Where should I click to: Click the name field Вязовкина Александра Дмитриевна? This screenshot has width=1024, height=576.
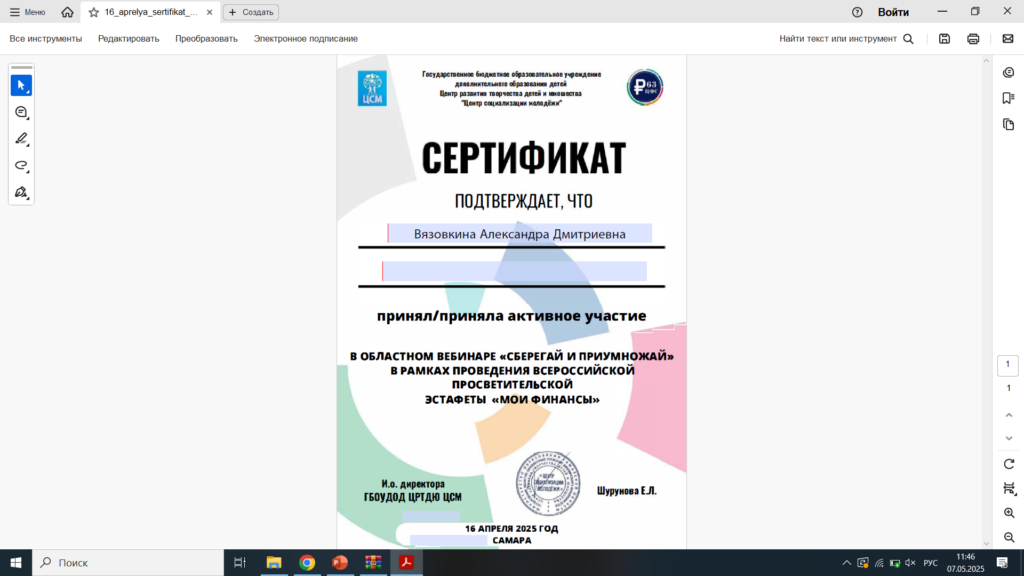coord(520,234)
